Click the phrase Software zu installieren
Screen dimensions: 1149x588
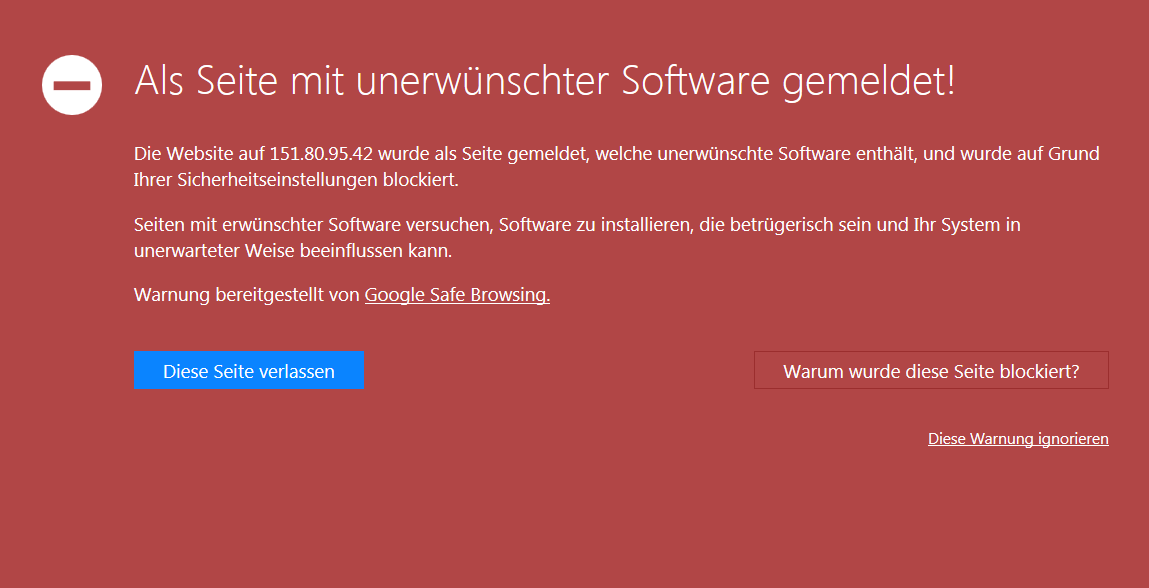pyautogui.click(x=596, y=224)
